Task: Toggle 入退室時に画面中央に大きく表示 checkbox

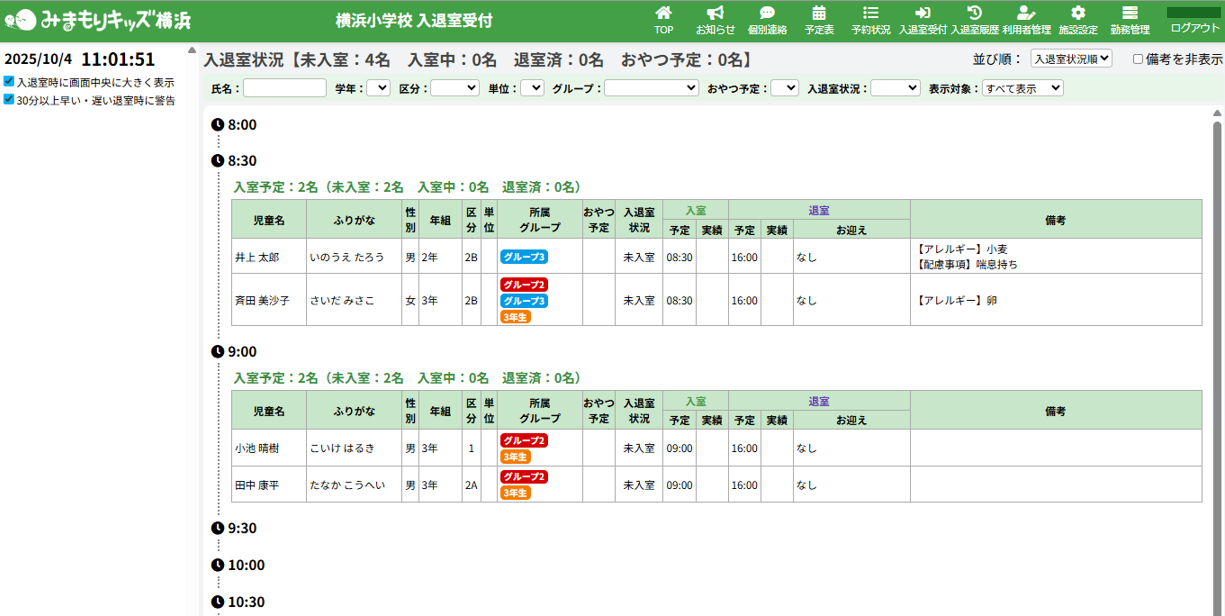Action: (9, 82)
